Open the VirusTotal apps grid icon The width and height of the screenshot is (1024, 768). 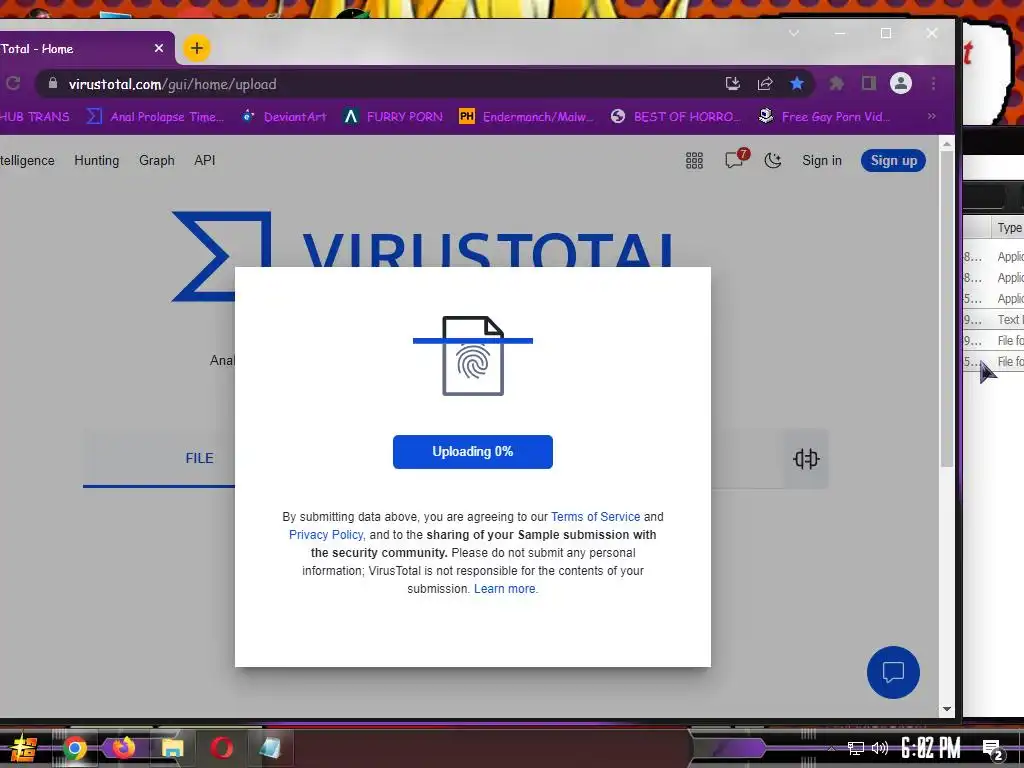tap(694, 161)
